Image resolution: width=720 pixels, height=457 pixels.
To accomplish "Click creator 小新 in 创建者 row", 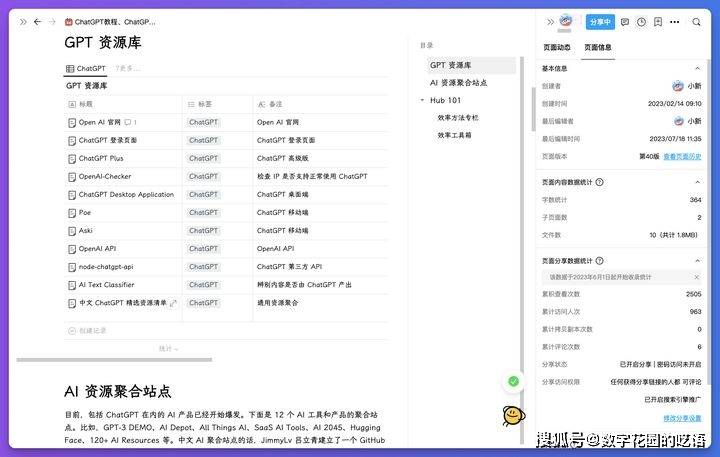I will click(x=686, y=86).
